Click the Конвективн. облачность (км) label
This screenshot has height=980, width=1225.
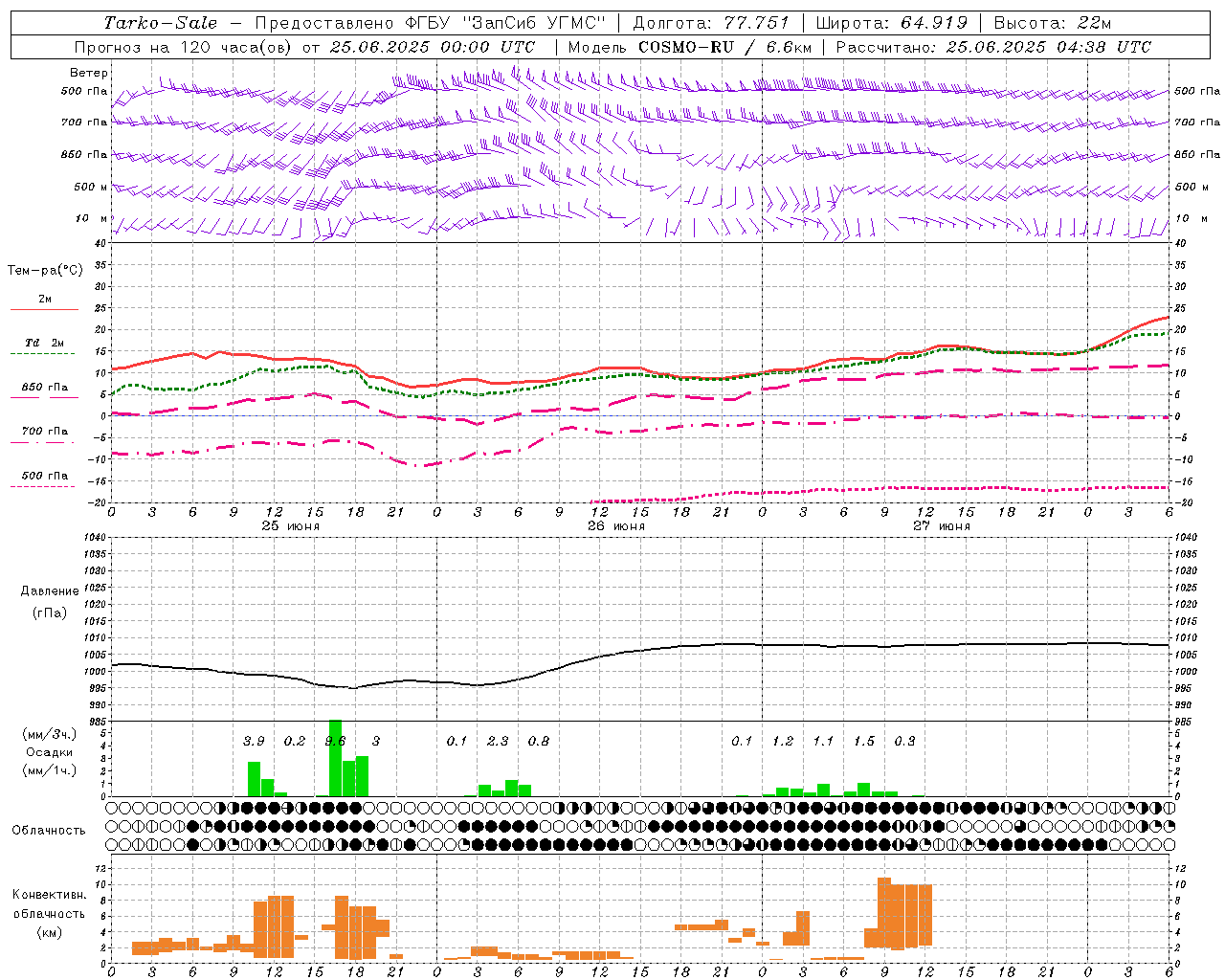(49, 913)
